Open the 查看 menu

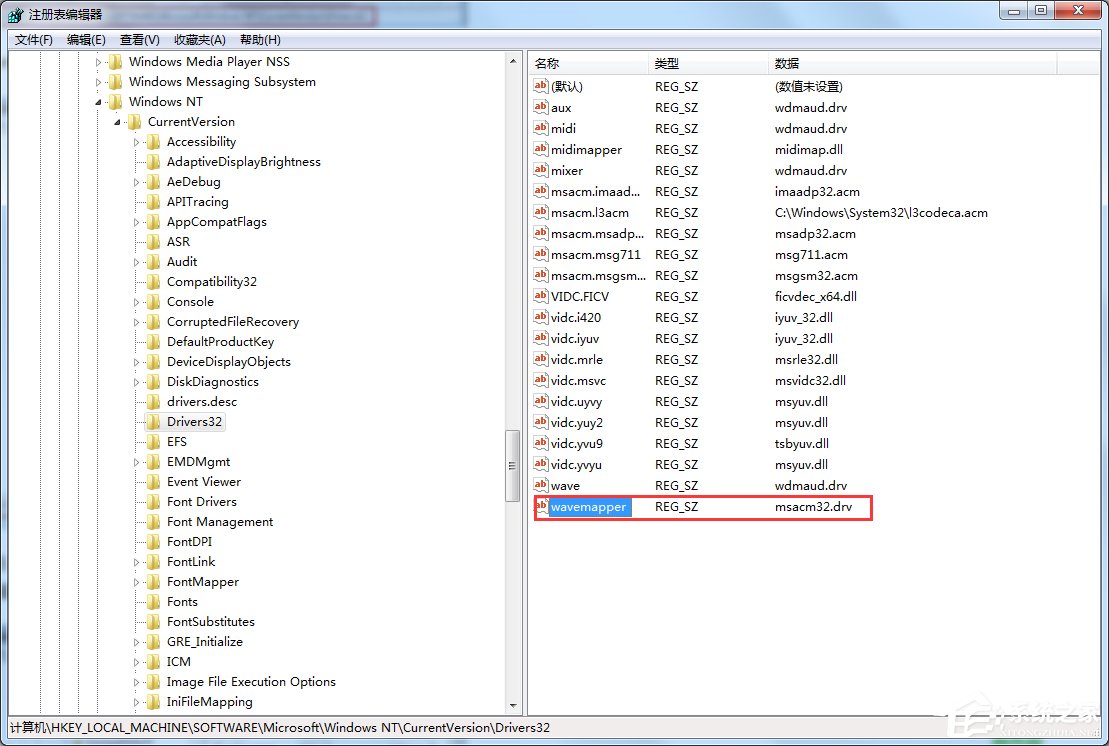click(139, 39)
